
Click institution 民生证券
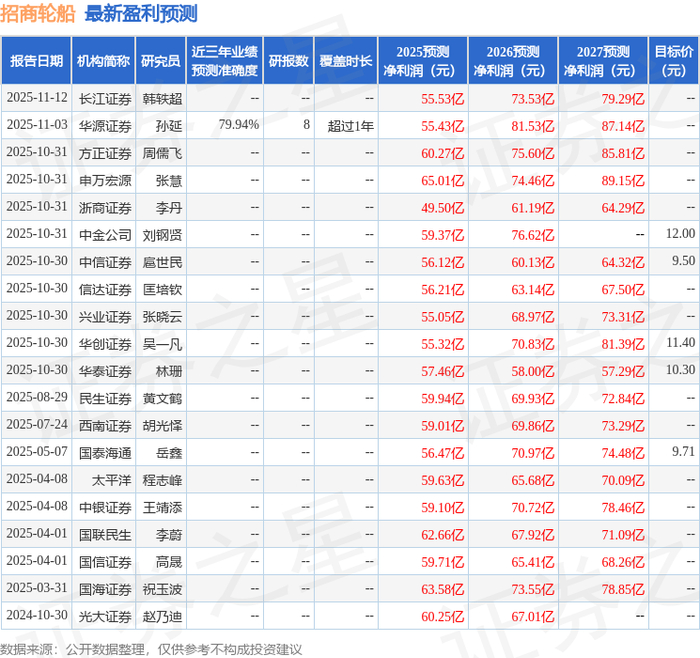105,398
